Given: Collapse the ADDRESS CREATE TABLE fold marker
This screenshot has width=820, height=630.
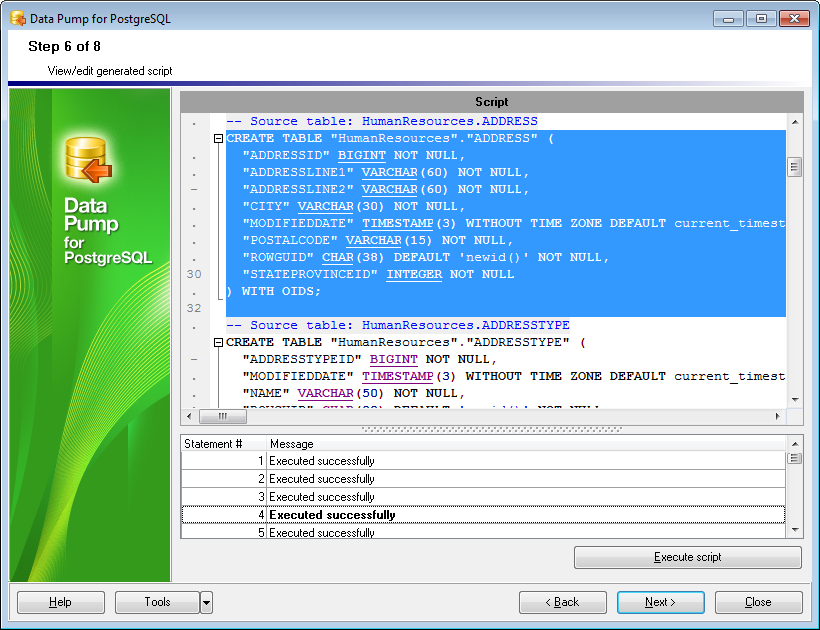Looking at the screenshot, I should click(x=218, y=139).
